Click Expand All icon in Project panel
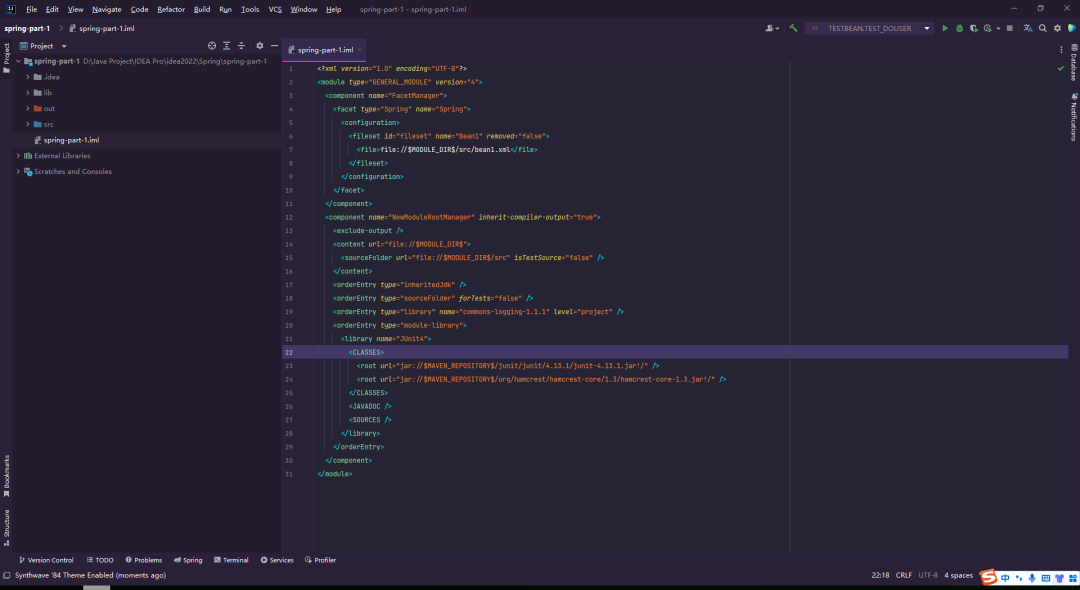The height and width of the screenshot is (590, 1080). point(227,46)
